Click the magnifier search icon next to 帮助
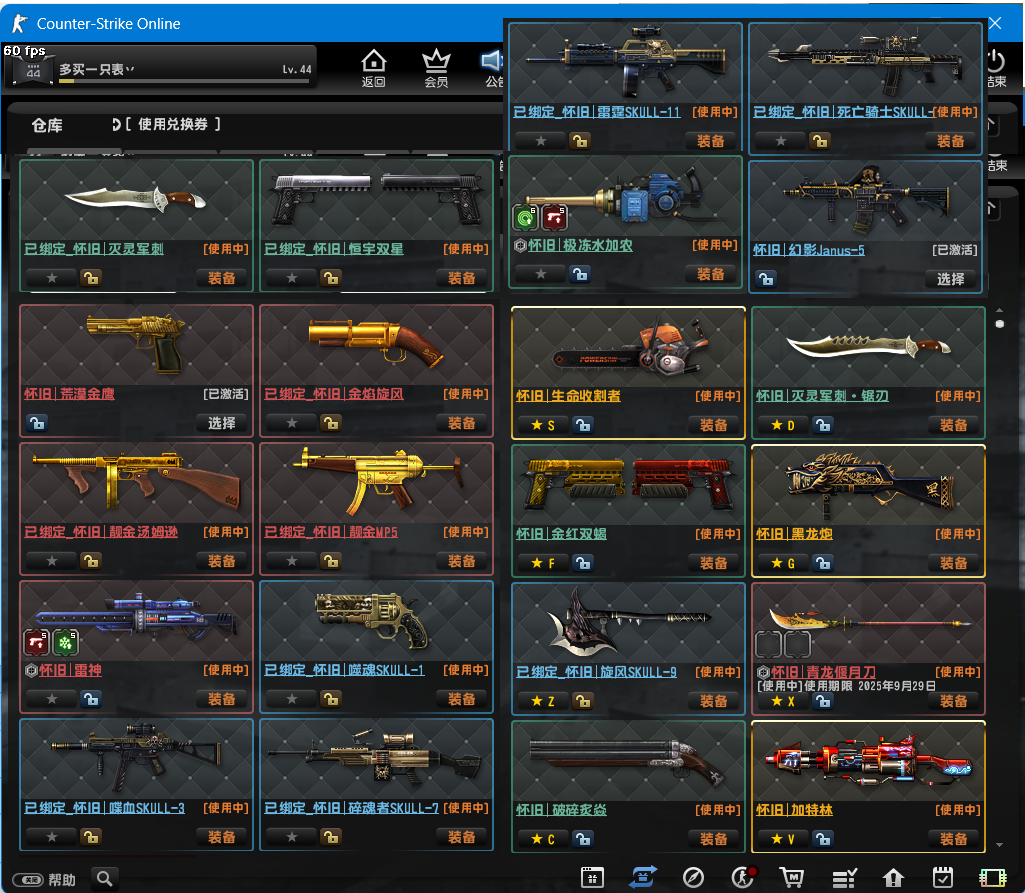1025x893 pixels. tap(105, 879)
